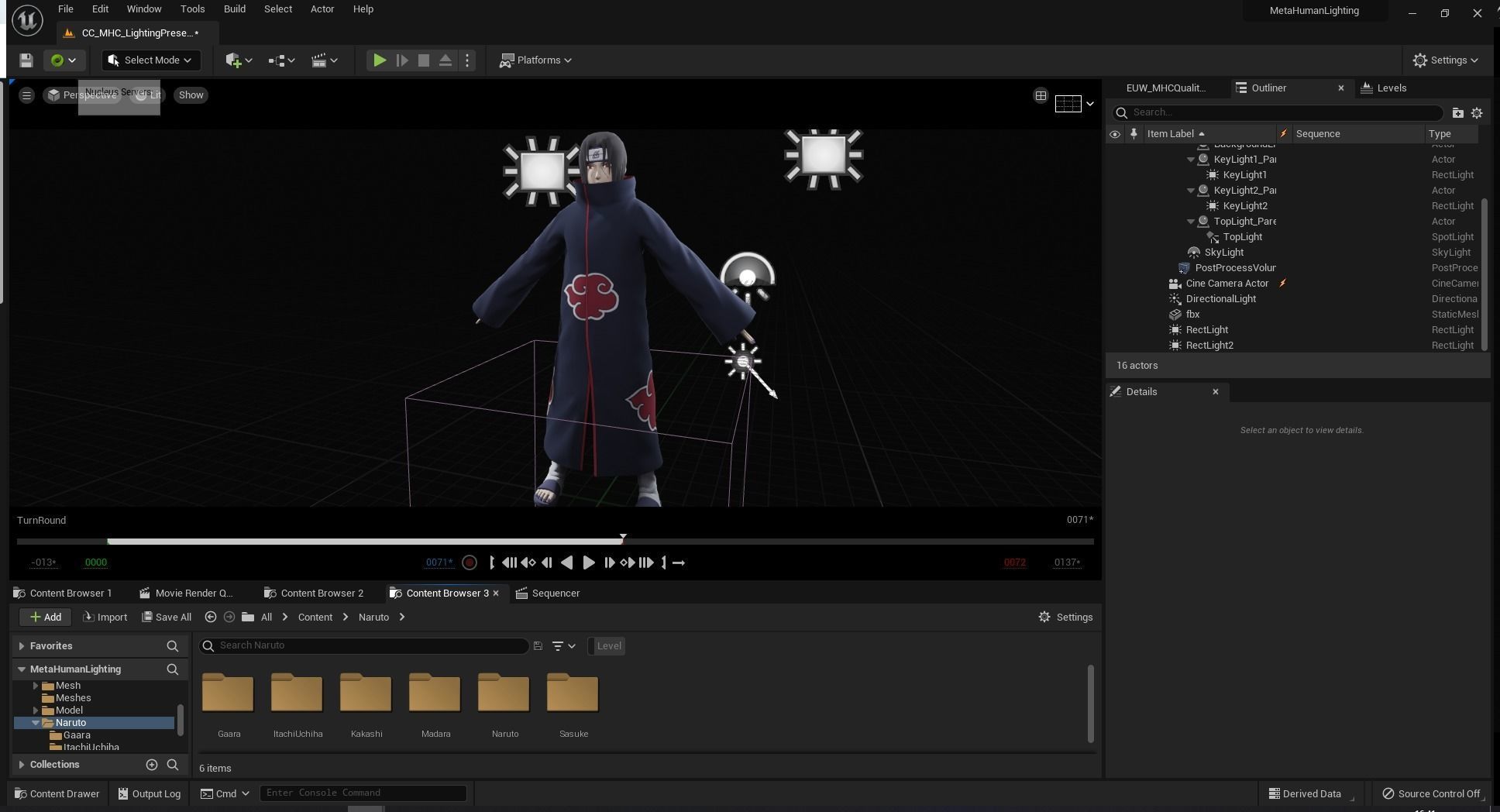1500x812 pixels.
Task: Open the Cinematics clapperboard menu
Action: tap(324, 60)
